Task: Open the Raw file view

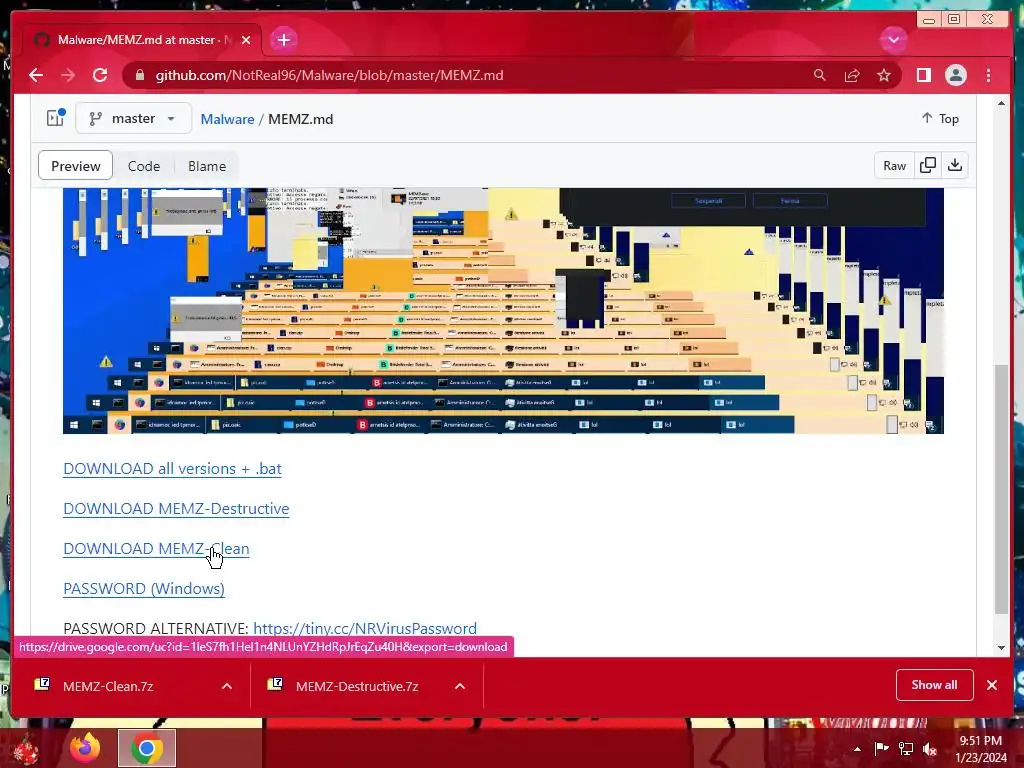Action: click(894, 166)
